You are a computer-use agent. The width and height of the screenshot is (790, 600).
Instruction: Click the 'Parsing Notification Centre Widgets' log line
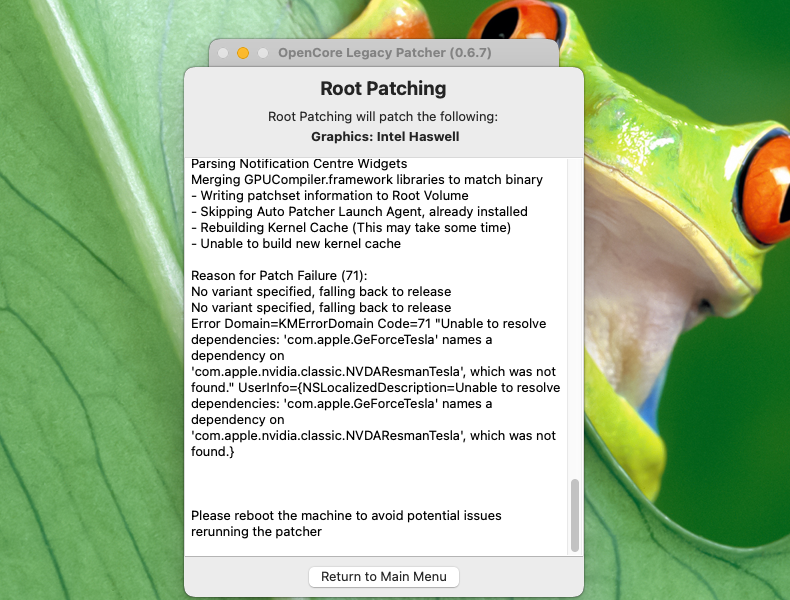pyautogui.click(x=299, y=164)
